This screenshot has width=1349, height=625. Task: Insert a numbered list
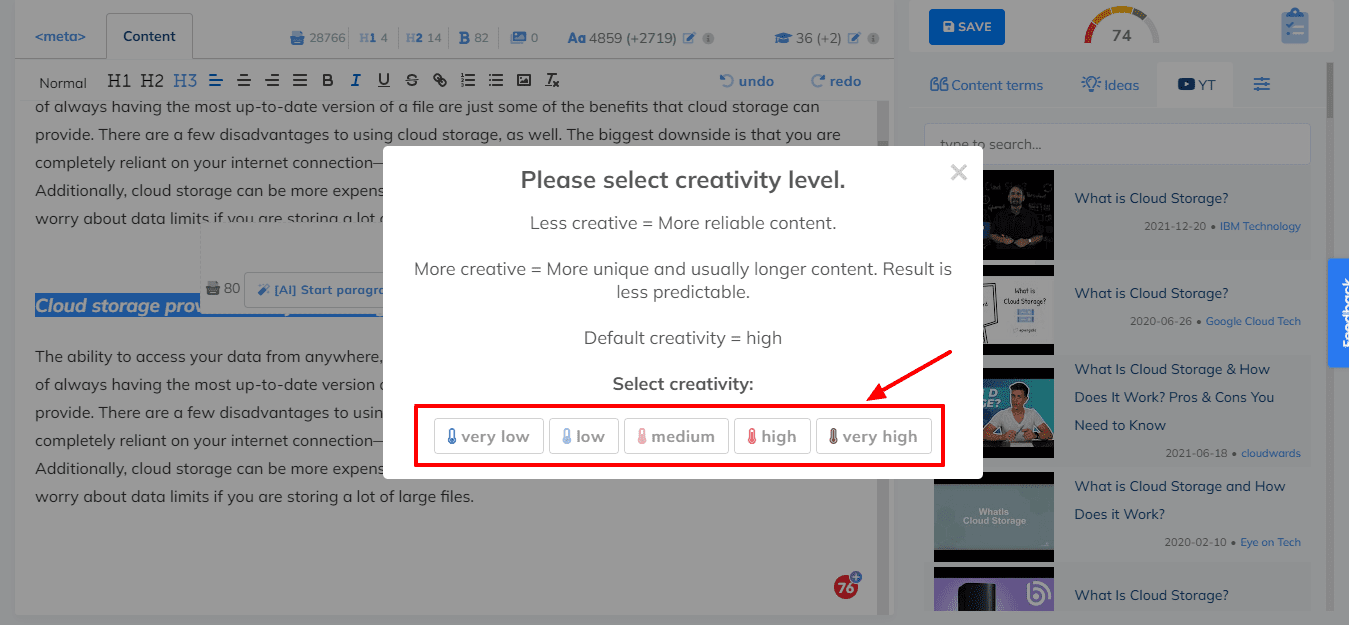point(468,81)
